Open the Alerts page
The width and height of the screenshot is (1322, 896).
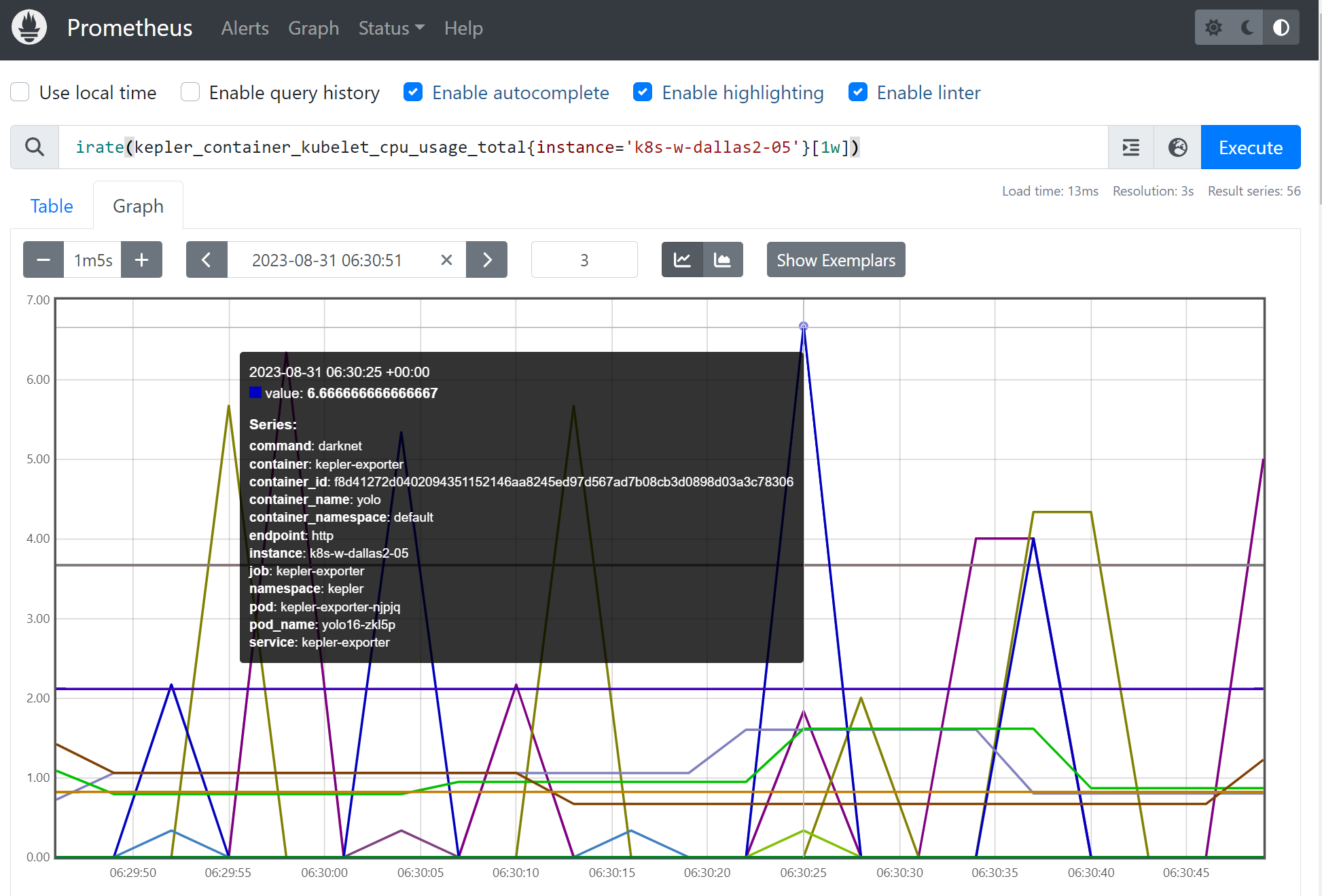point(245,28)
